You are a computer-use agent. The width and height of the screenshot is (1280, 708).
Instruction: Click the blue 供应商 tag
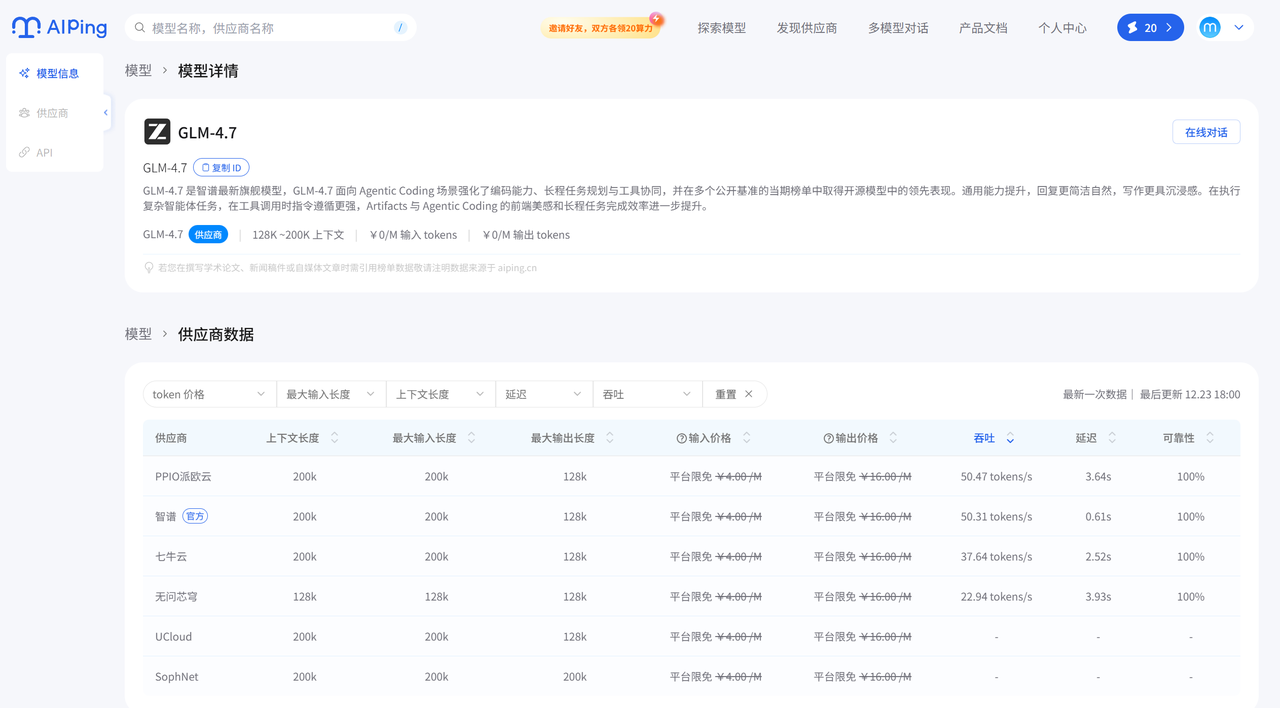click(209, 234)
